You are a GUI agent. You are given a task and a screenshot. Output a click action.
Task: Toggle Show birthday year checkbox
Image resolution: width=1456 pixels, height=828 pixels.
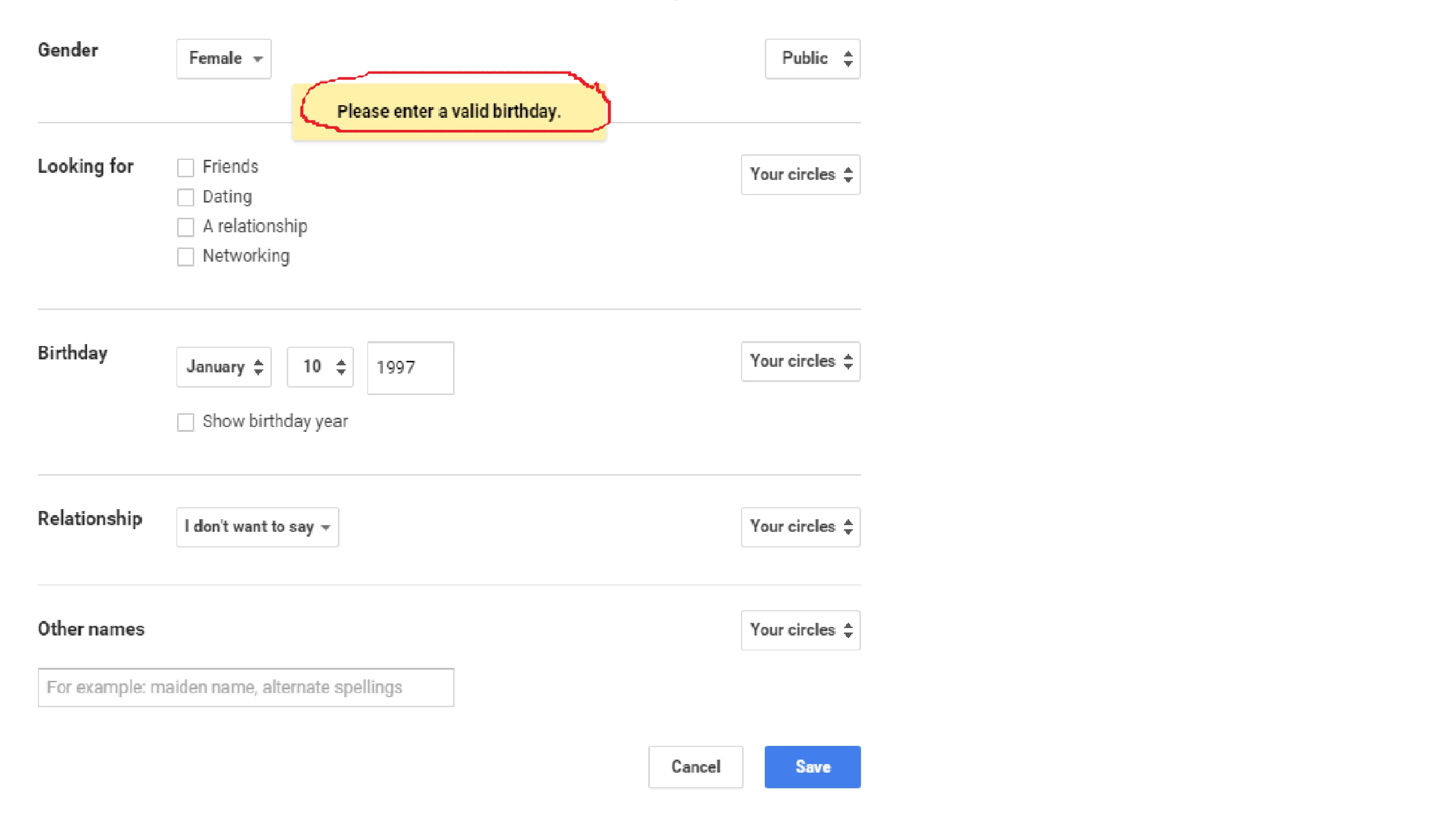pos(185,422)
